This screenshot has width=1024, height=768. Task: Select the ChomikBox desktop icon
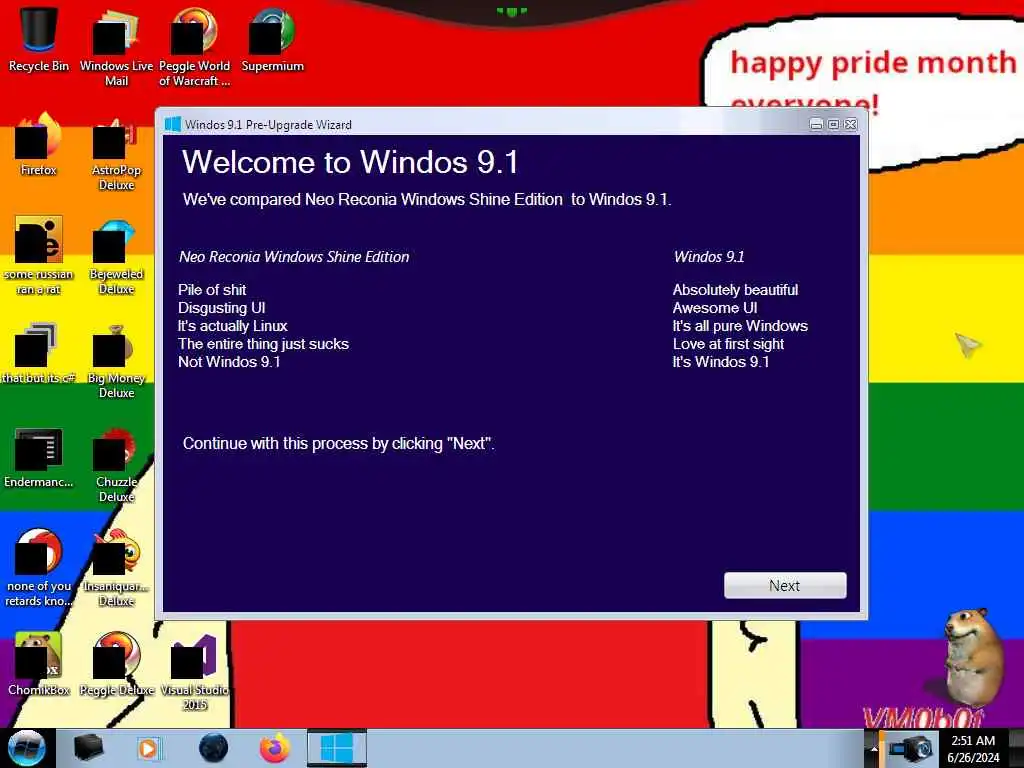39,664
